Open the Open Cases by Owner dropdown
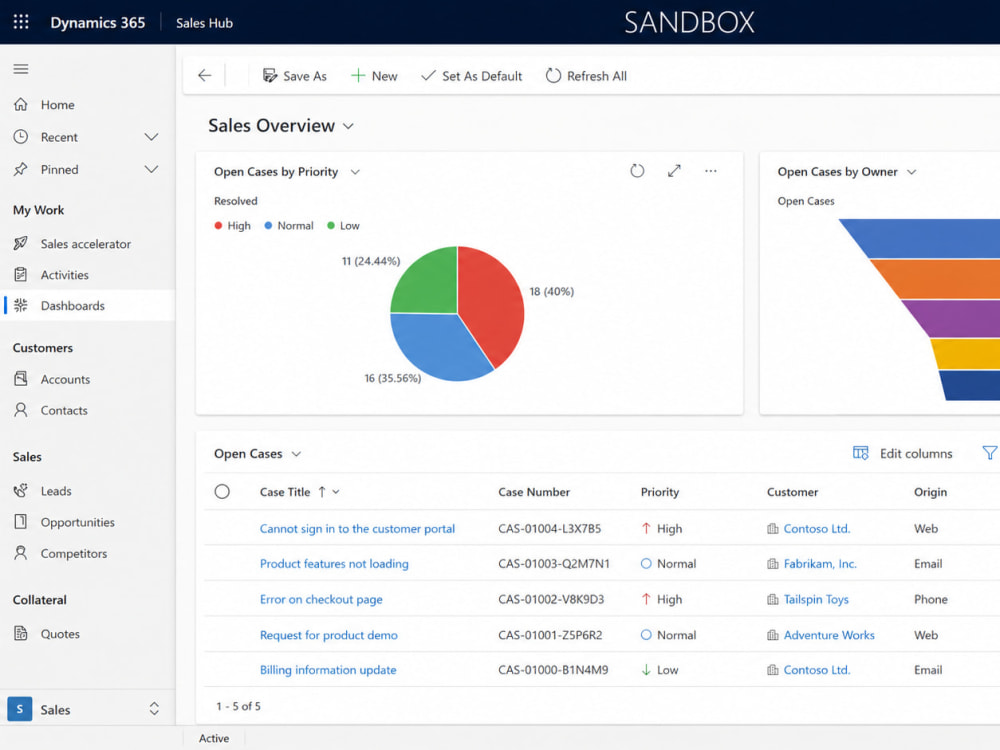The image size is (1000, 750). pos(912,172)
